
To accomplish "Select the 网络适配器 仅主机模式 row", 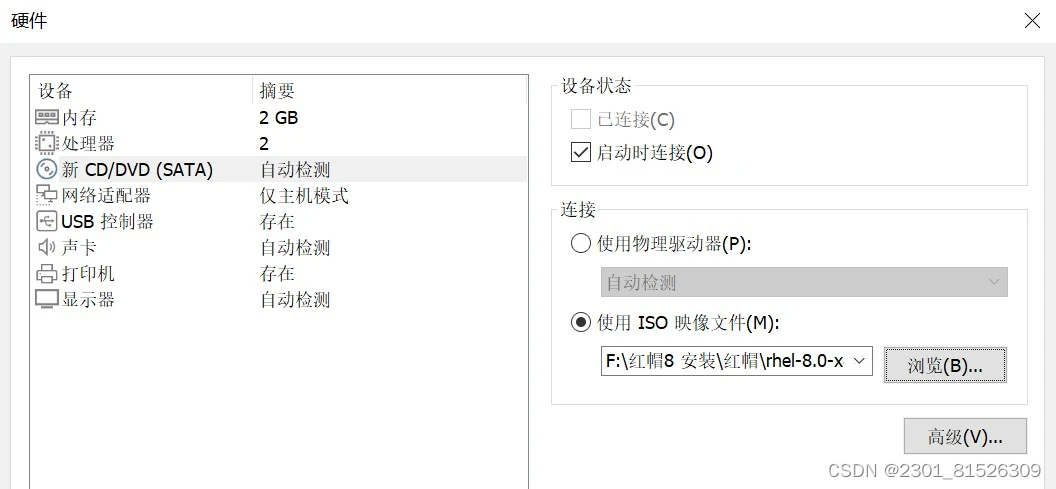I will pos(279,195).
